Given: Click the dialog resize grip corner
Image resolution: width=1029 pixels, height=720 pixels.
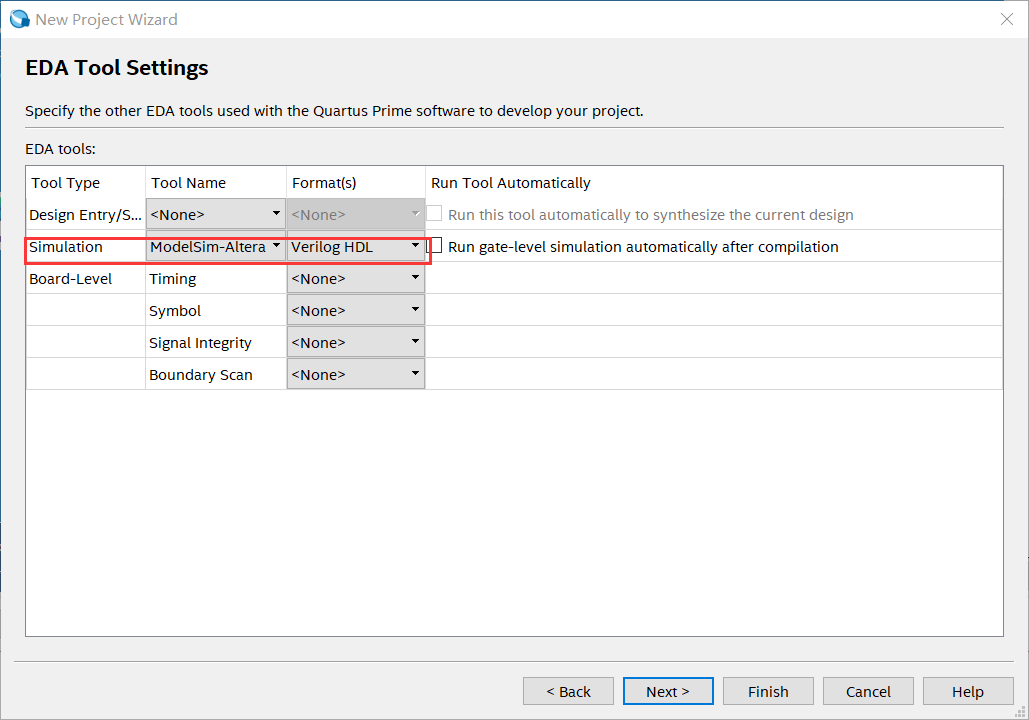Looking at the screenshot, I should 1020,712.
